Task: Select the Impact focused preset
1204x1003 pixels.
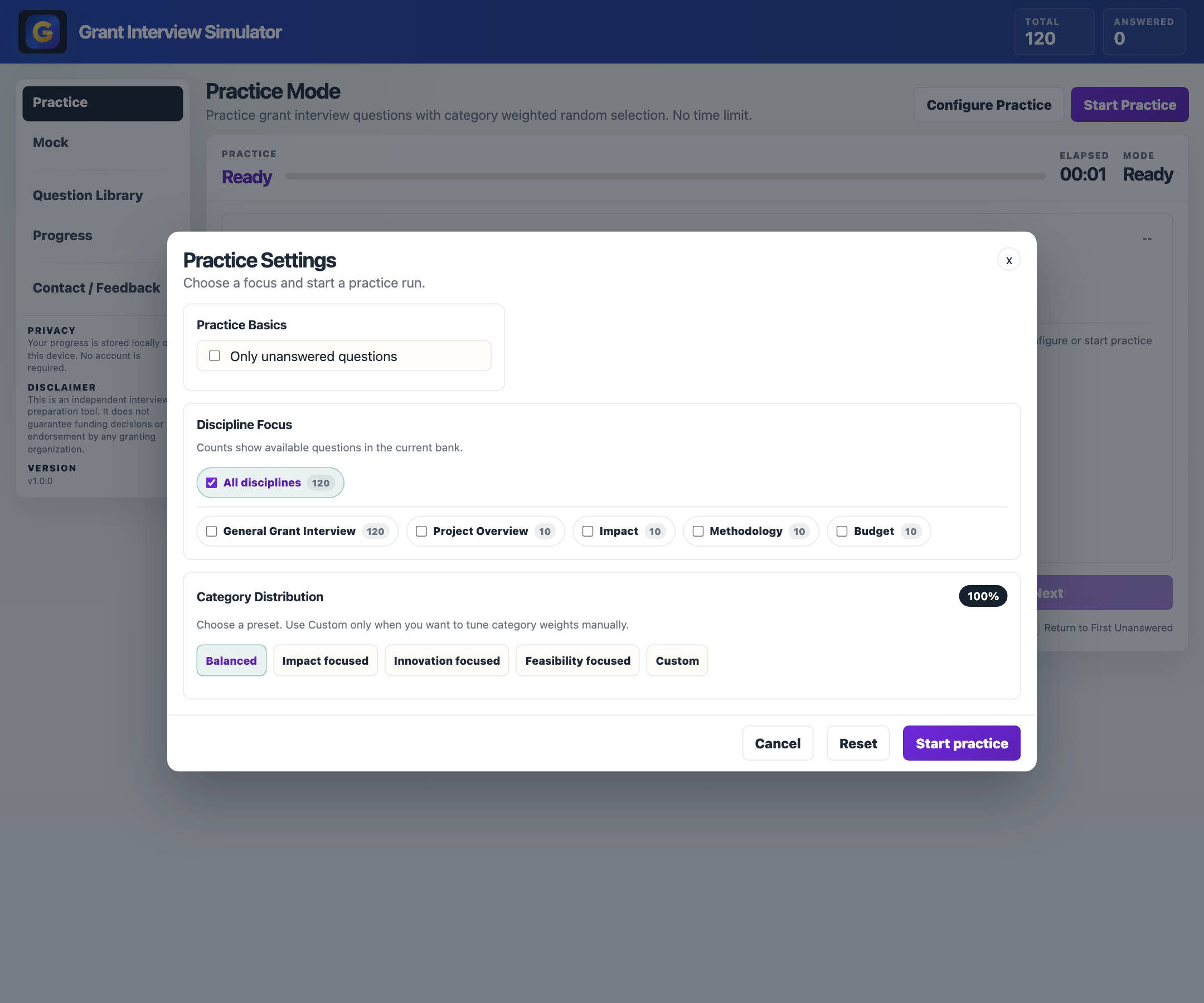Action: (x=325, y=660)
